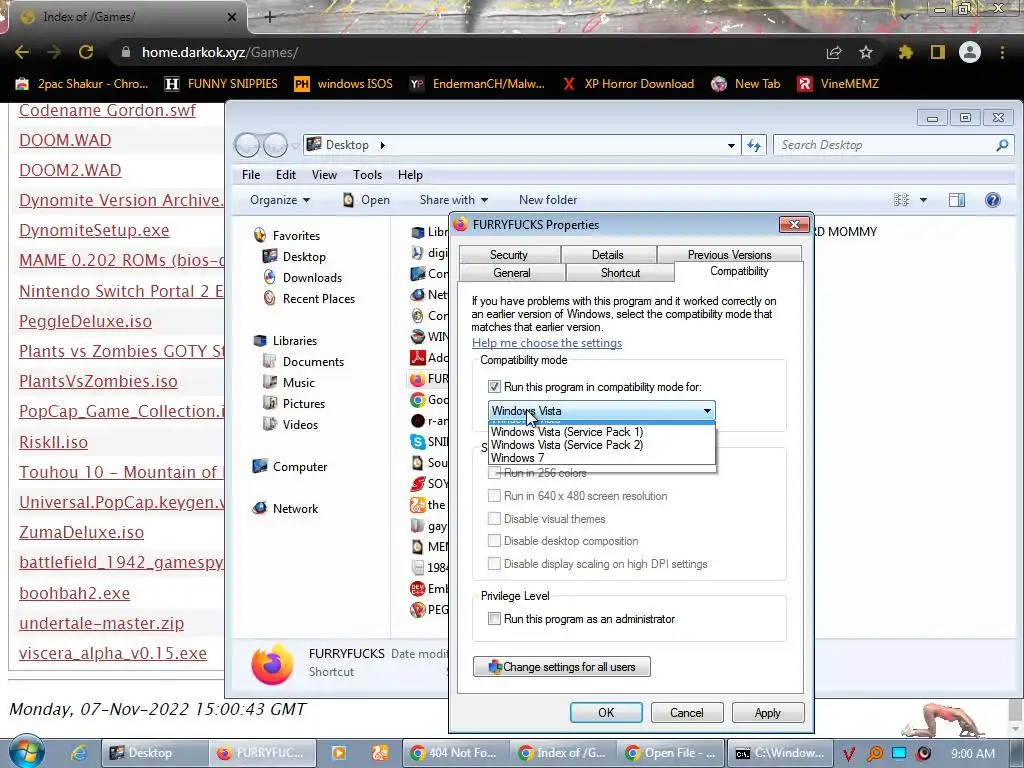Click New folder in Explorer toolbar
Viewport: 1024px width, 768px height.
point(548,200)
